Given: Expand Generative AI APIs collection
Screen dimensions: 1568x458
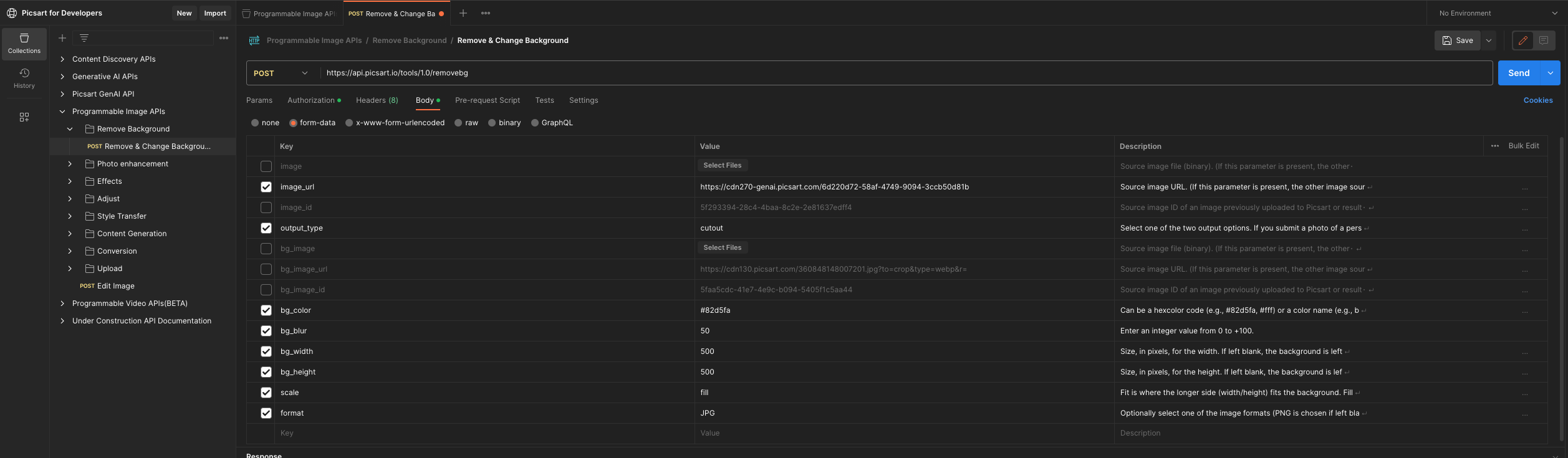Looking at the screenshot, I should [62, 77].
